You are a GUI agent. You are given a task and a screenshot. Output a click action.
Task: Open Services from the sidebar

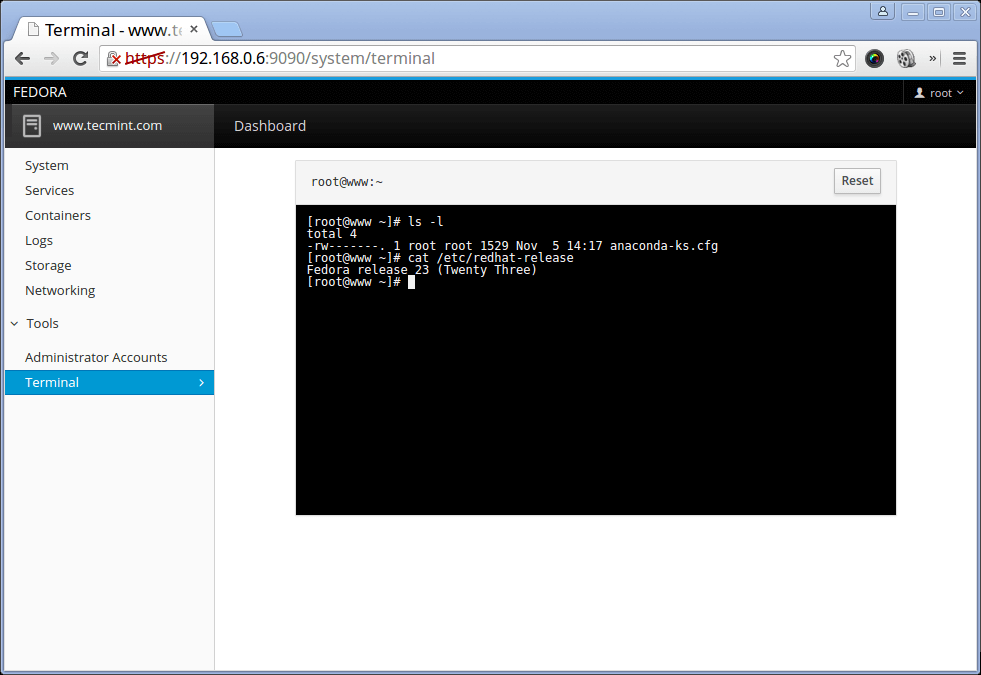point(50,190)
